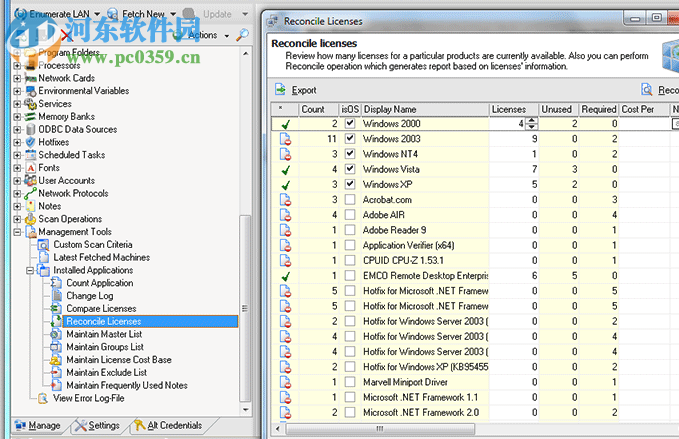Collapse the Installed Applications node
Screen dimensions: 679x439
30,271
